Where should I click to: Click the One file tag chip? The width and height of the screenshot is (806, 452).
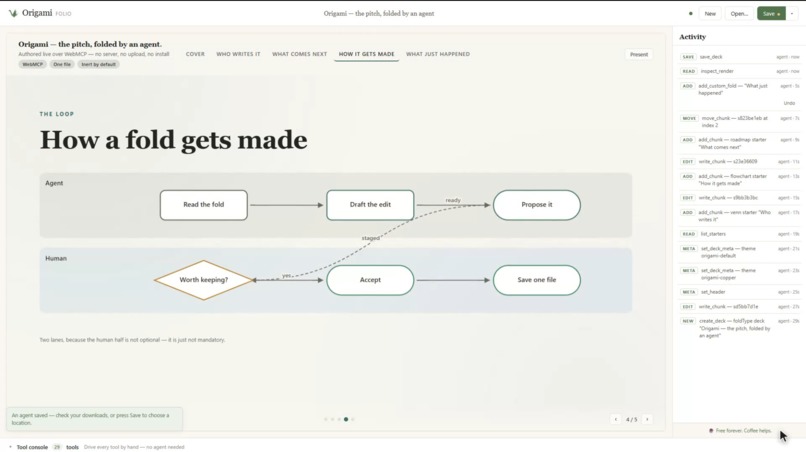62,64
